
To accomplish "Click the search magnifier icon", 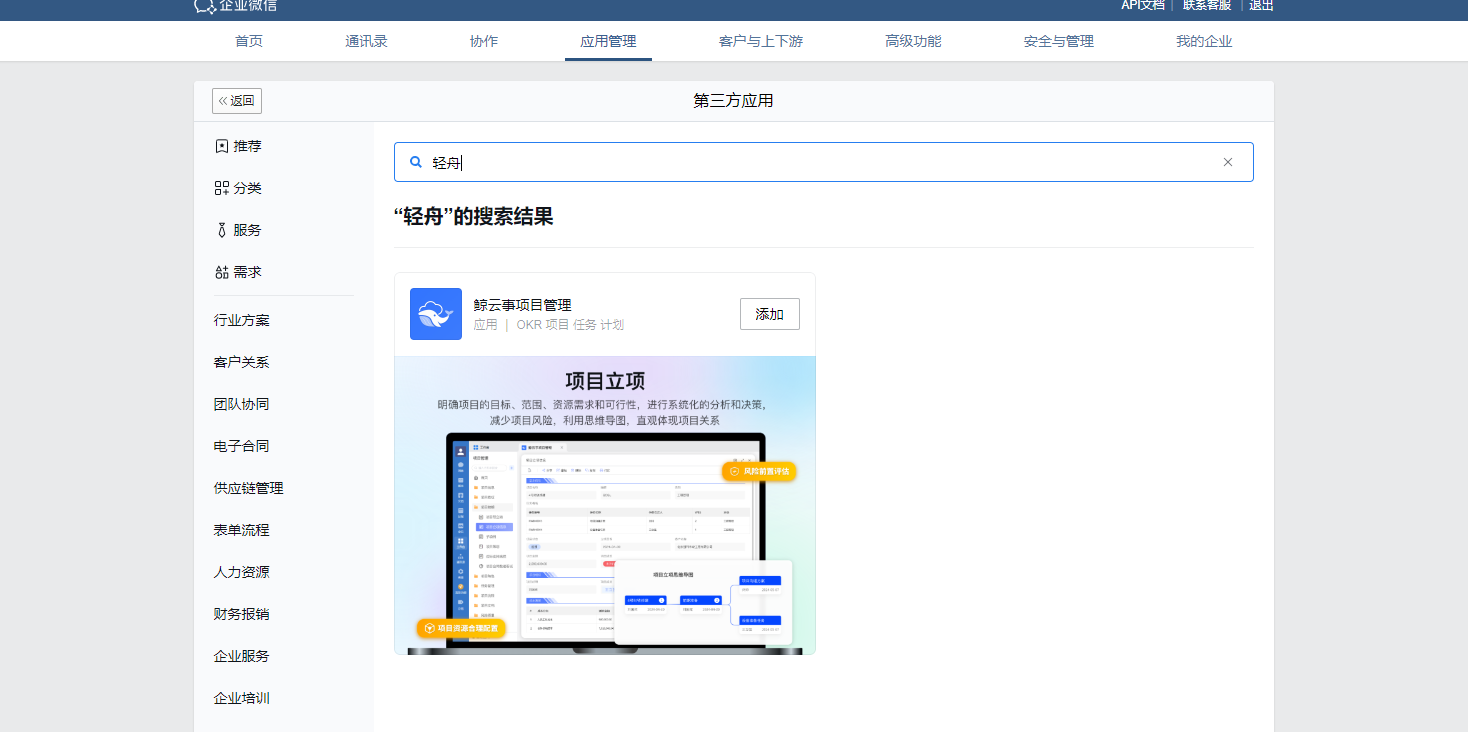I will [x=416, y=162].
